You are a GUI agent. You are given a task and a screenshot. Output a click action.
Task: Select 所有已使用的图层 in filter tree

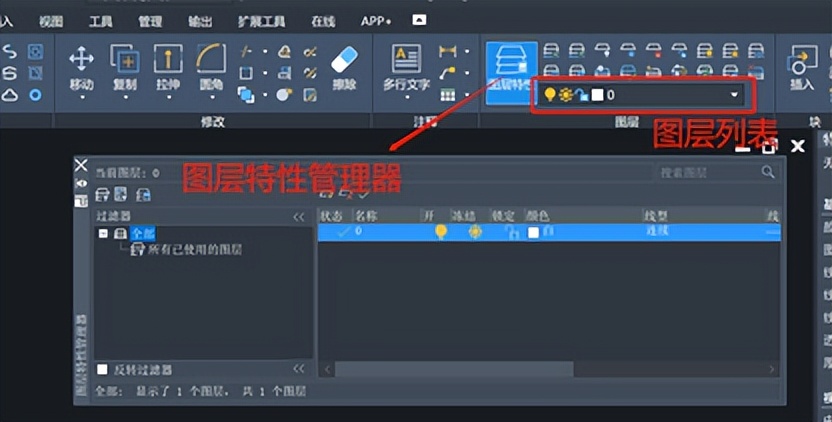(194, 249)
